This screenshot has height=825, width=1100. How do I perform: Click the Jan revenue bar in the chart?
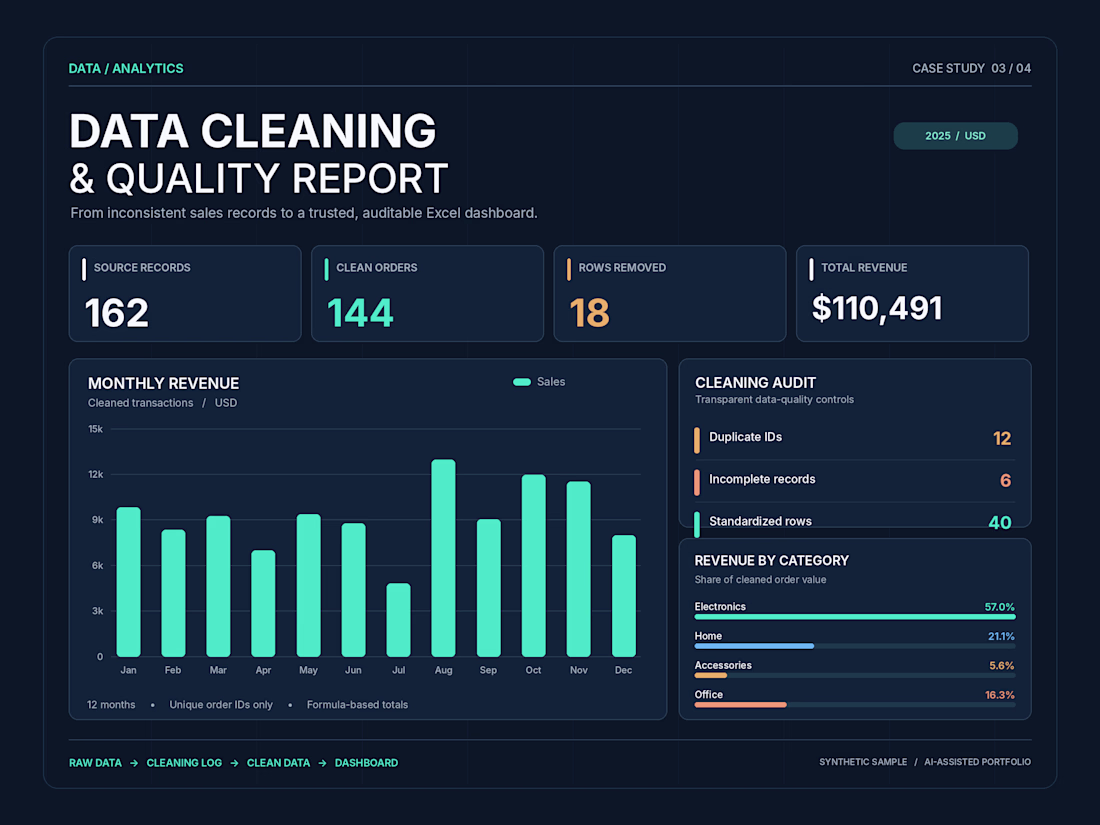click(128, 582)
